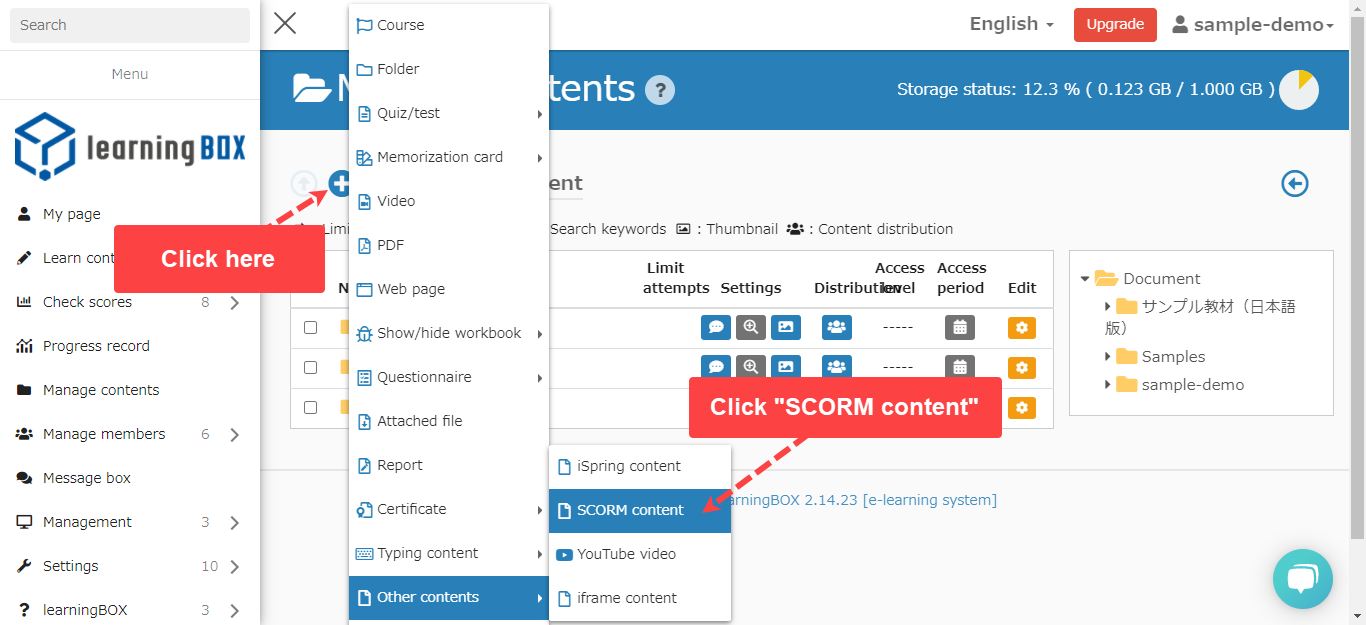This screenshot has height=625, width=1366.
Task: Tick the first row checkbox
Action: 311,327
